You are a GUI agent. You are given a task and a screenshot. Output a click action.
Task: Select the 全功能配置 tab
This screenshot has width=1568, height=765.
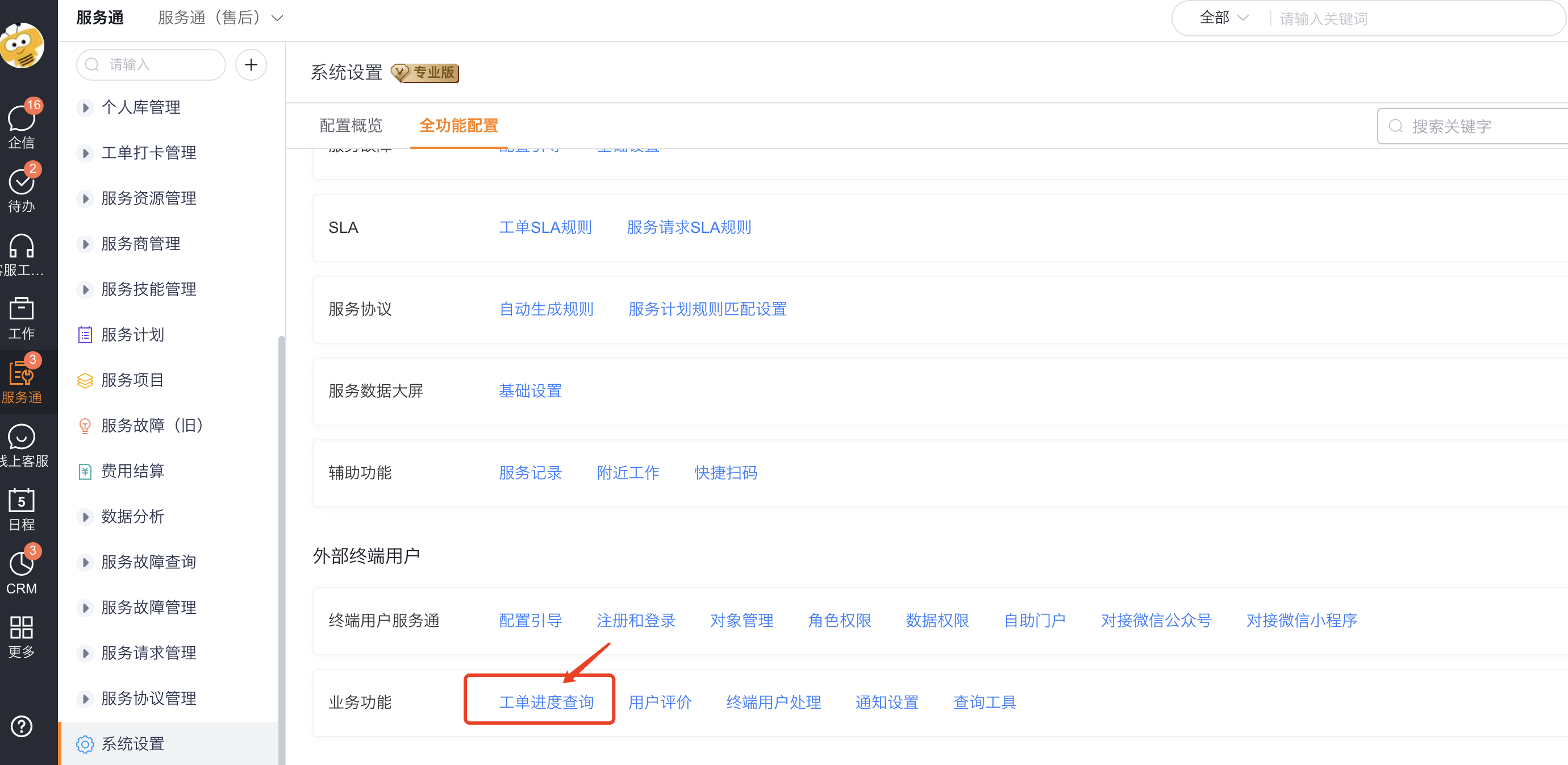(458, 126)
